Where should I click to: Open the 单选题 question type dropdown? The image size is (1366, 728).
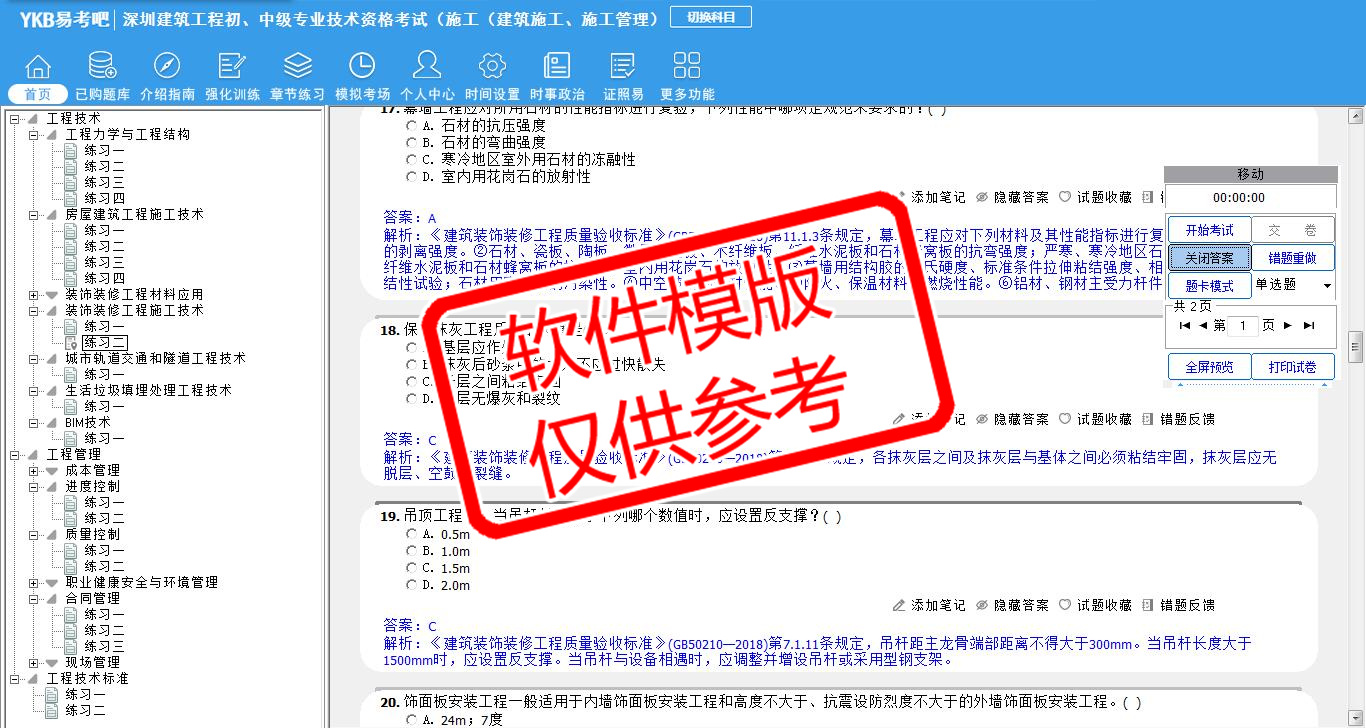[x=1293, y=285]
